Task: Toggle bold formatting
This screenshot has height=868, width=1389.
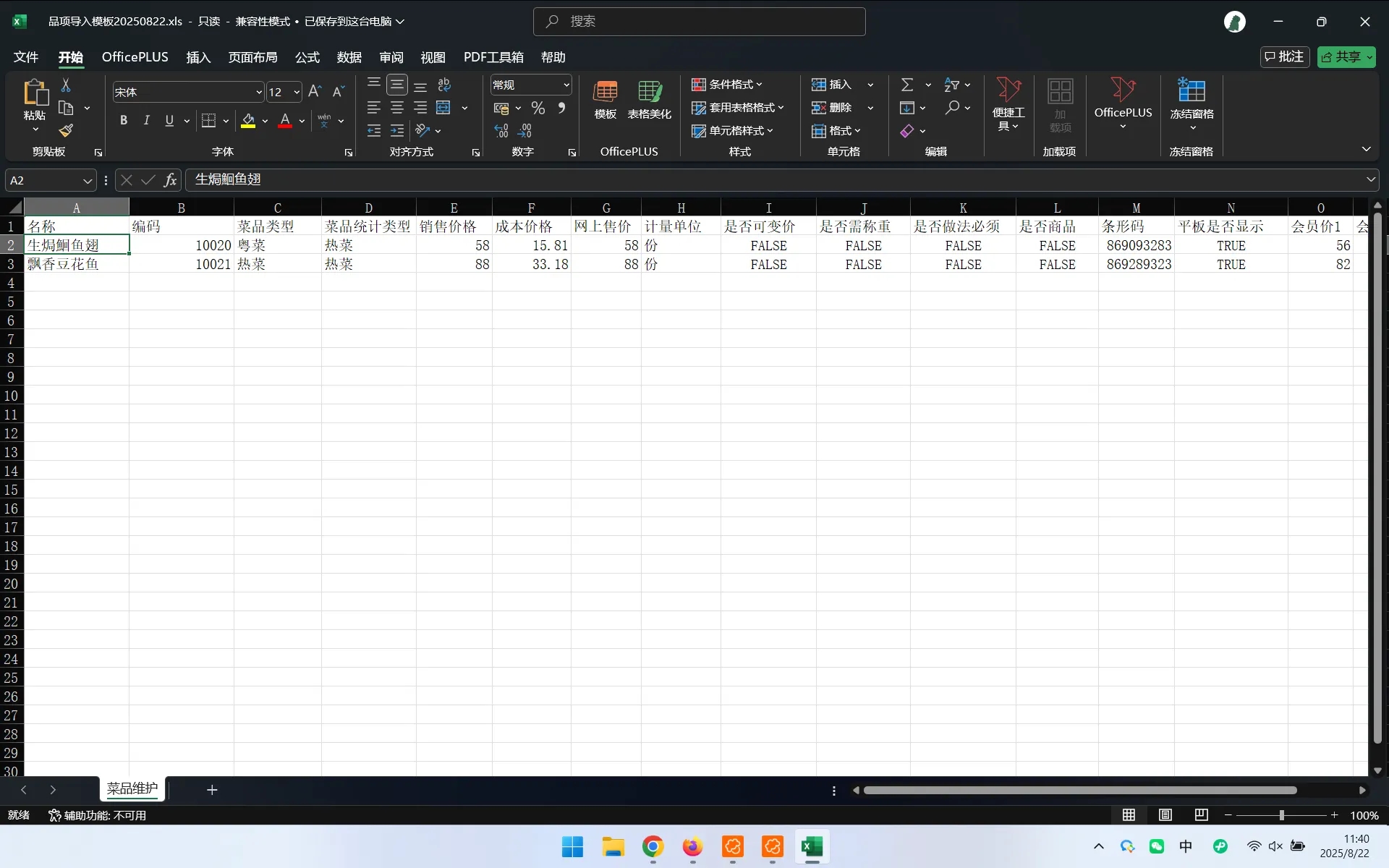Action: tap(124, 121)
